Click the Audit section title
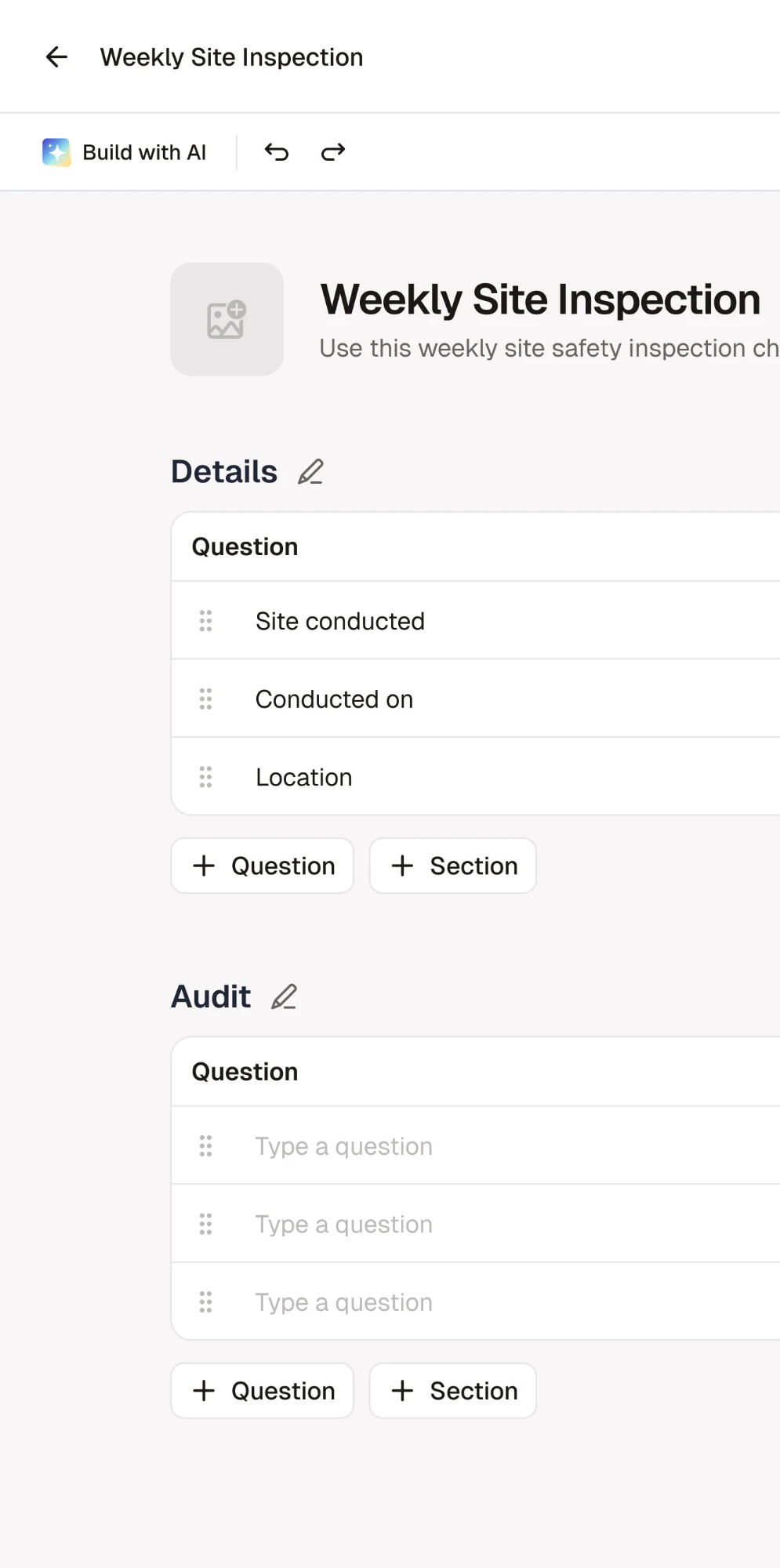The width and height of the screenshot is (780, 1568). click(211, 997)
